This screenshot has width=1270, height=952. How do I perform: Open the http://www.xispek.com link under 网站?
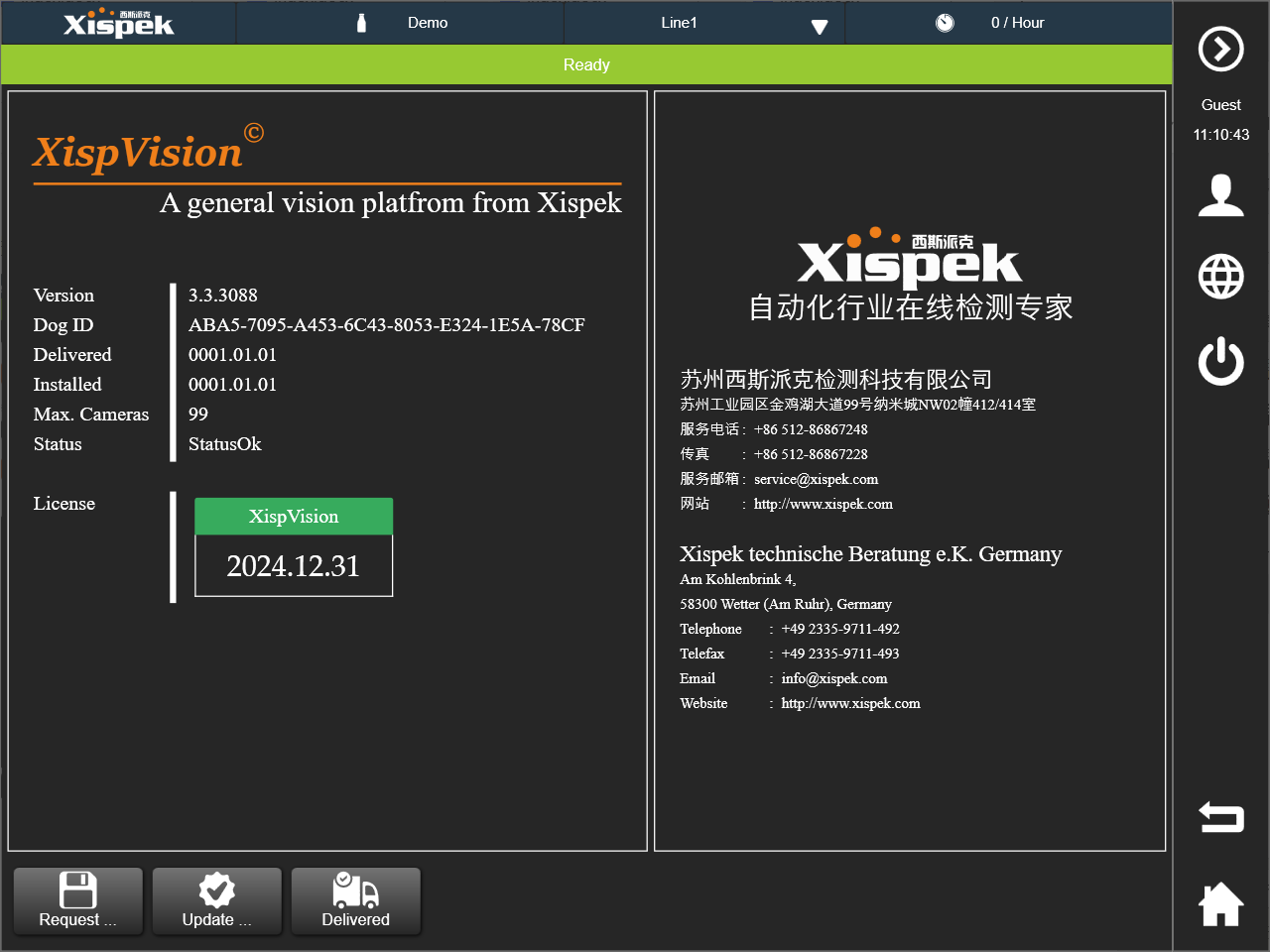824,504
